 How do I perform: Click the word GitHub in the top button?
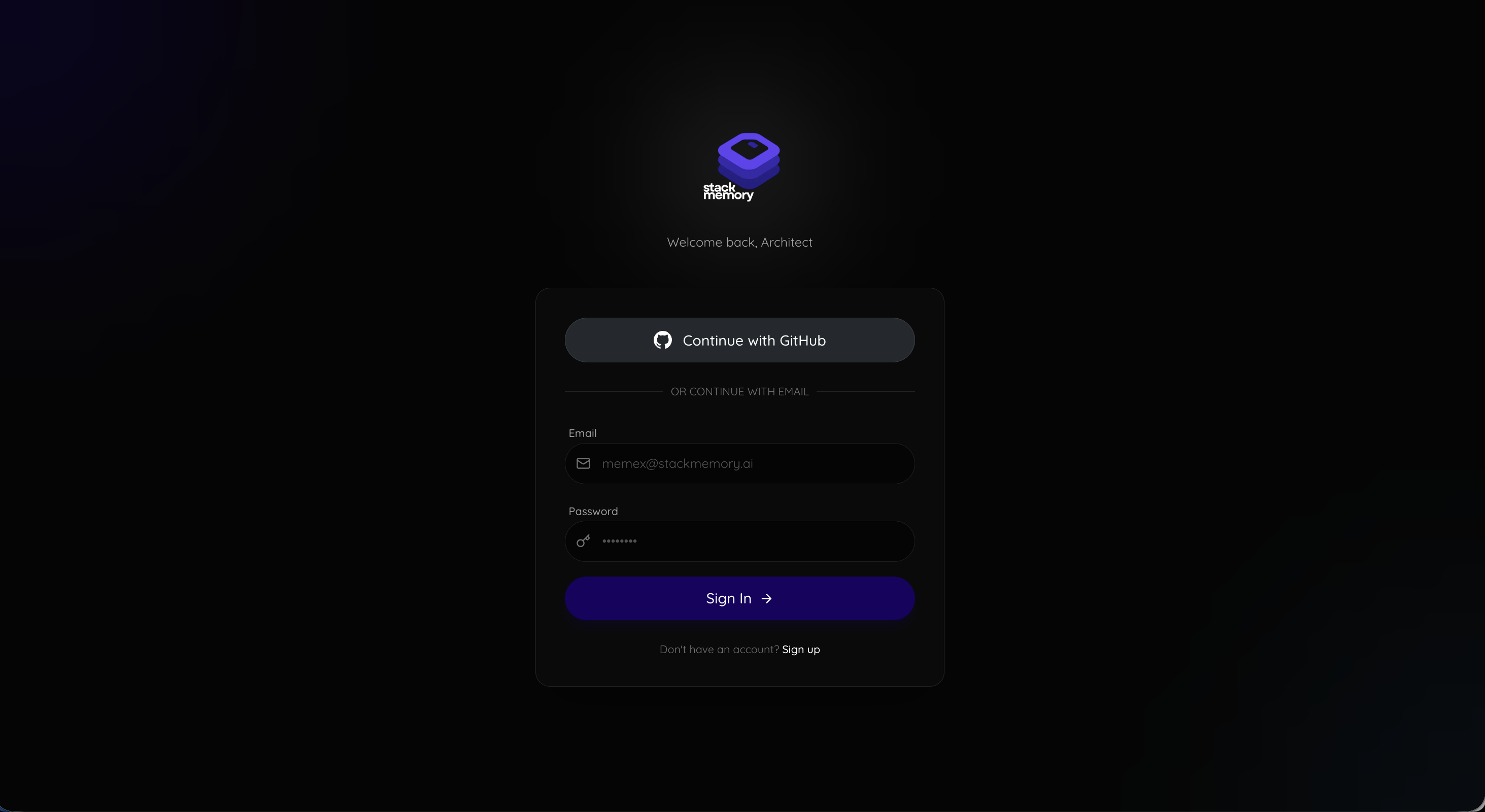802,341
